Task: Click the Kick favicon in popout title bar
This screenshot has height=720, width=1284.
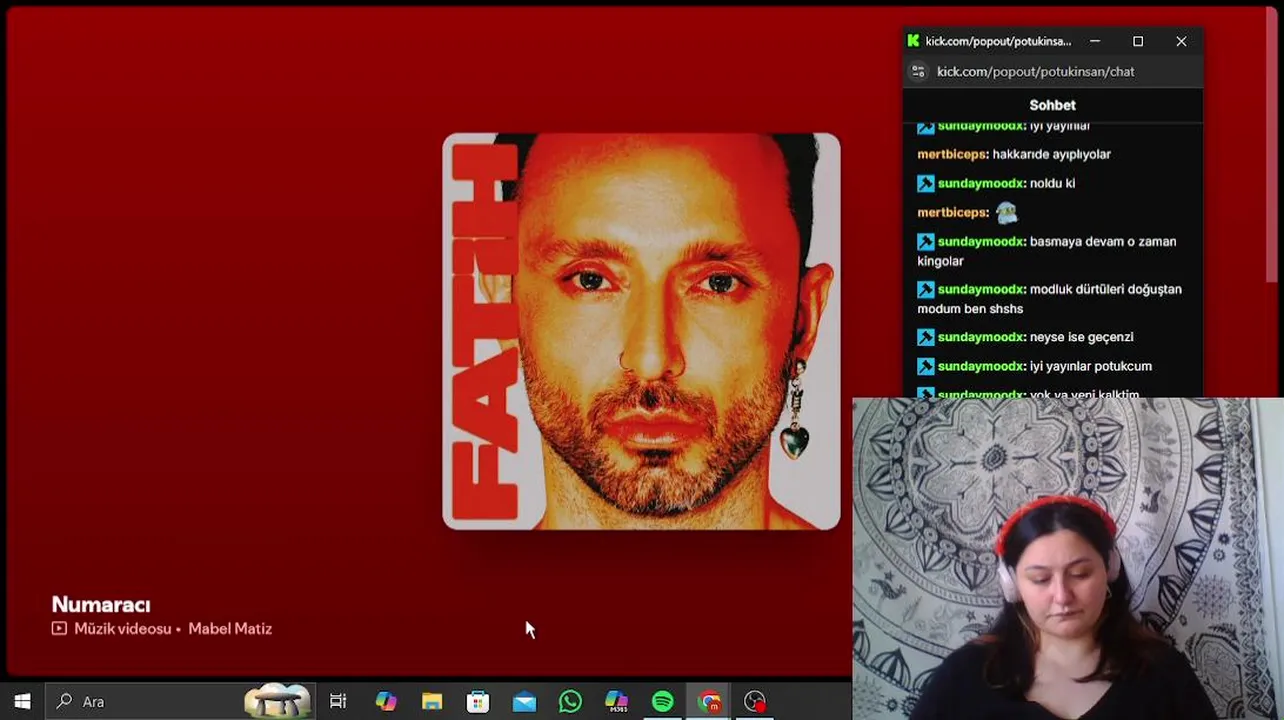Action: point(913,41)
